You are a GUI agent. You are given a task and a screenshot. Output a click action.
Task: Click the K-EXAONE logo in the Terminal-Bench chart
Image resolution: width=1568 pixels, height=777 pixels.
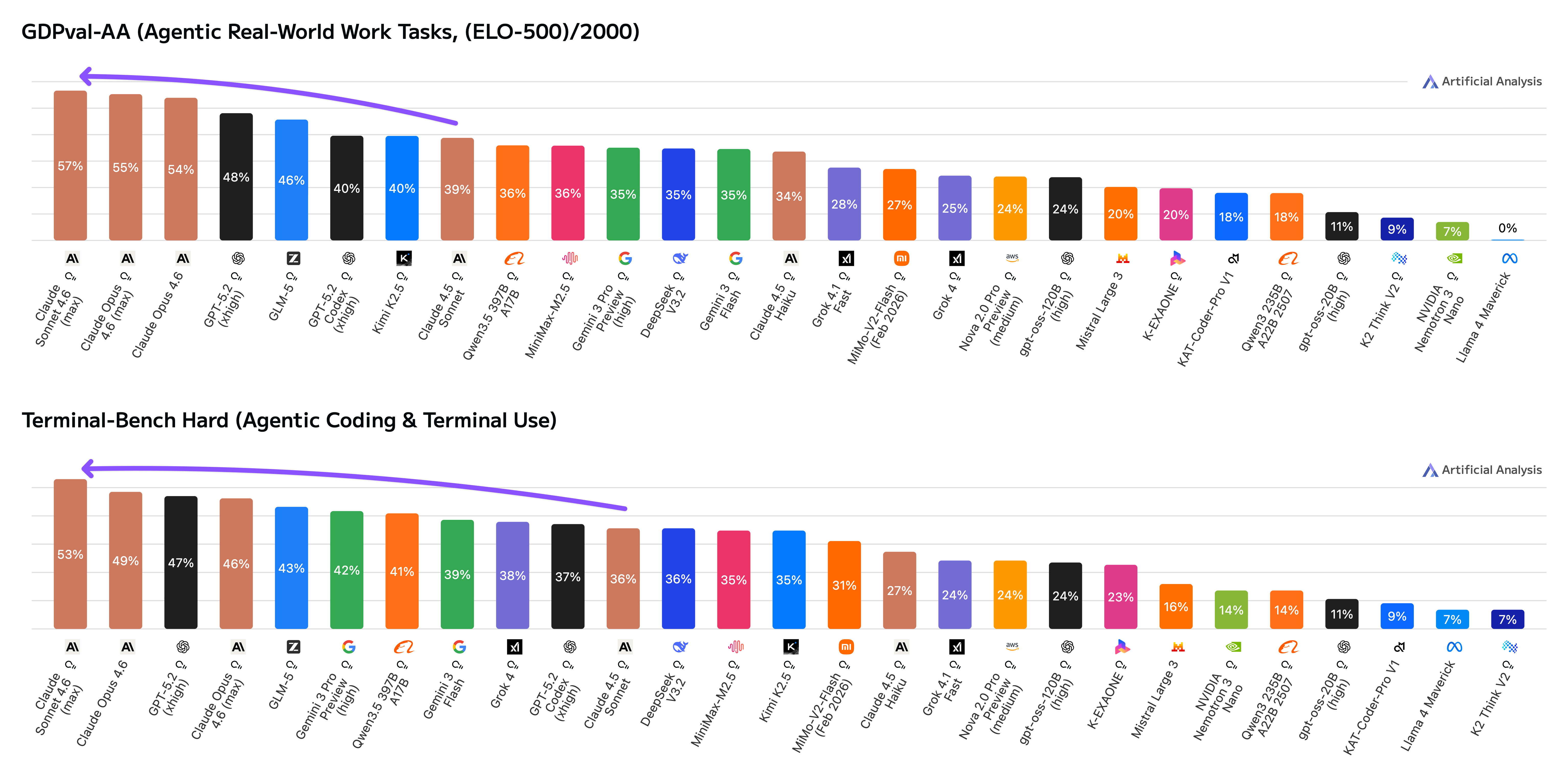pyautogui.click(x=1122, y=647)
